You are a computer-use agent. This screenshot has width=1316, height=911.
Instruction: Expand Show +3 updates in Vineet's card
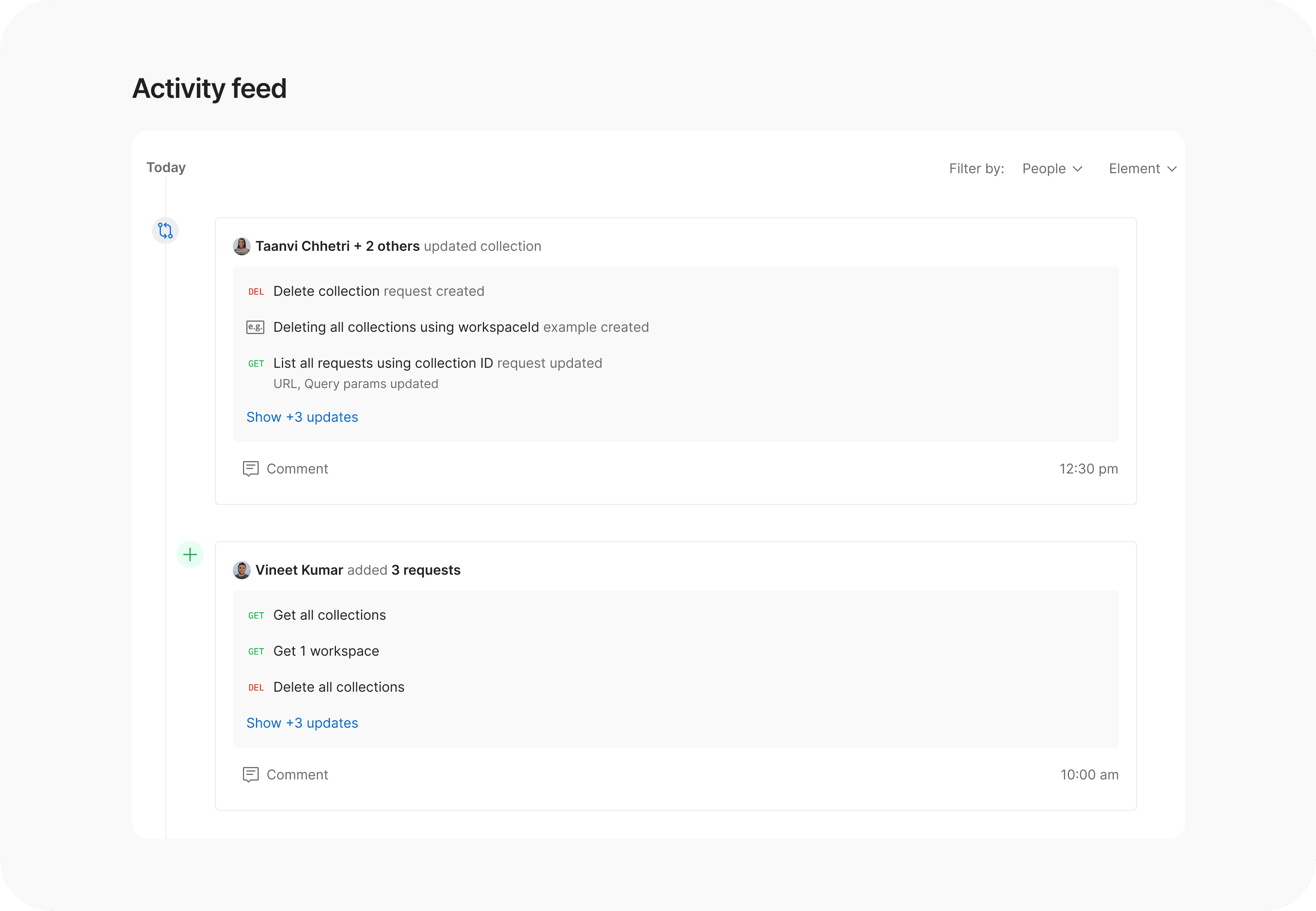pyautogui.click(x=302, y=723)
